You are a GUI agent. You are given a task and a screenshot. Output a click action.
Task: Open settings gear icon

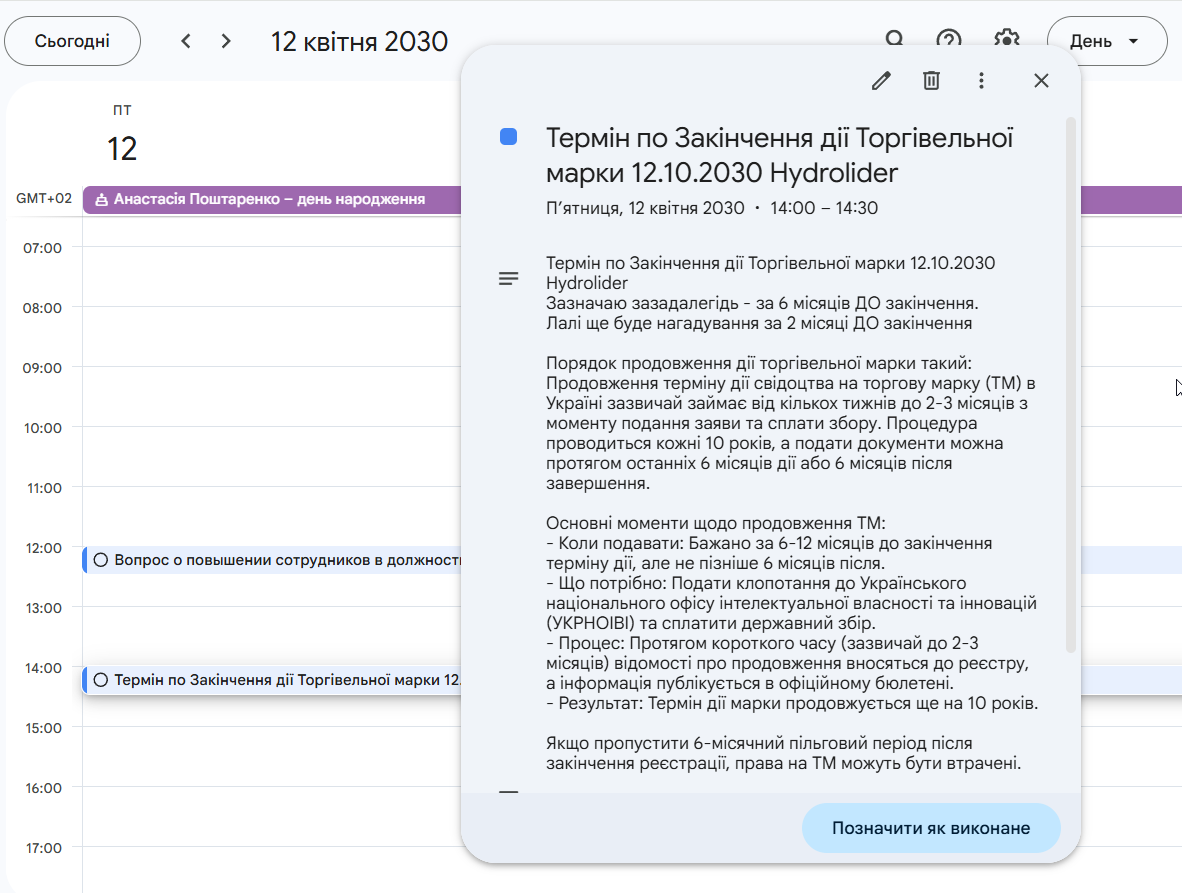pyautogui.click(x=1006, y=38)
